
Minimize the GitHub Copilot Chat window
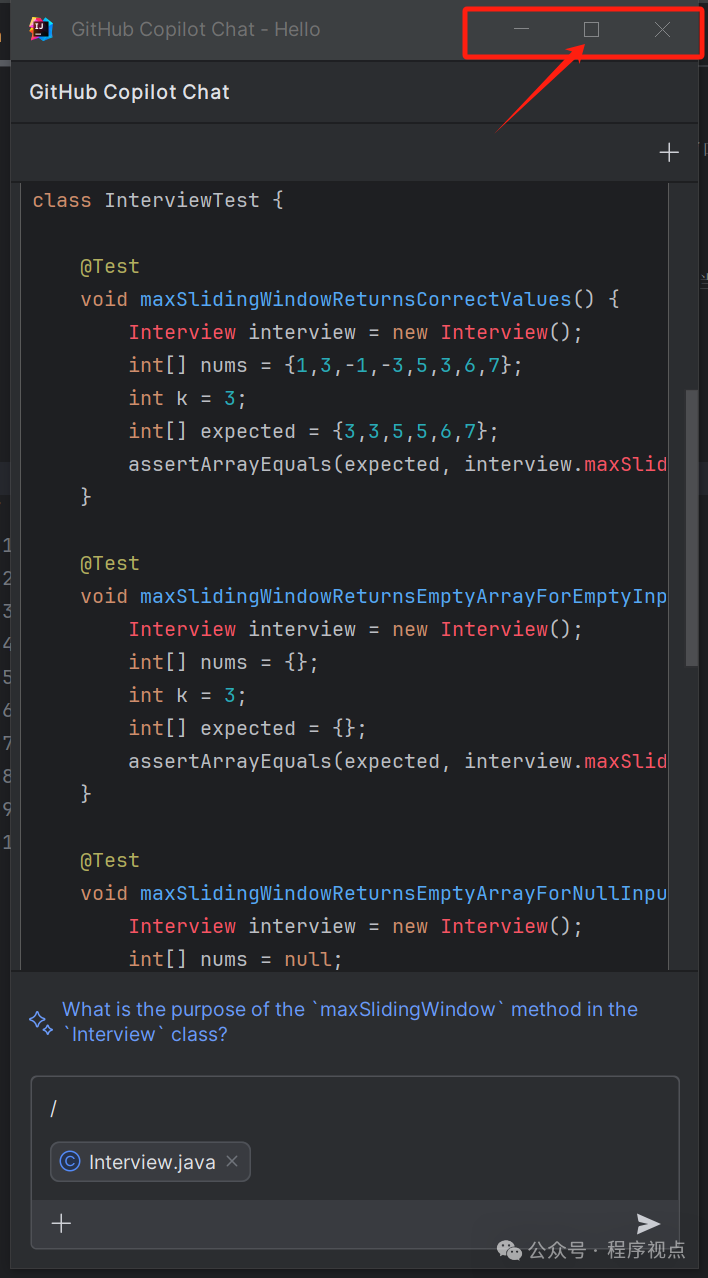tap(521, 29)
